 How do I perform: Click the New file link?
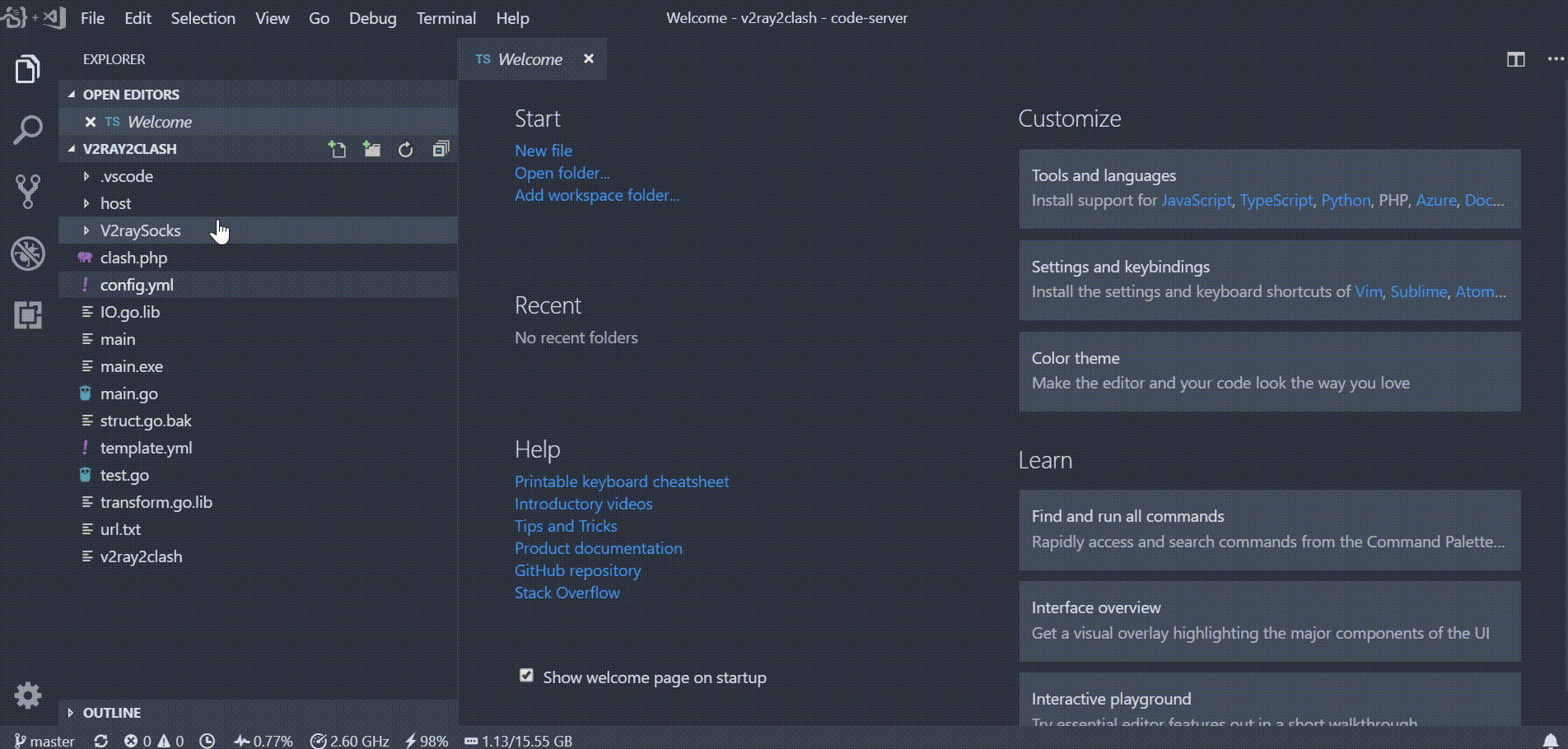(x=544, y=151)
